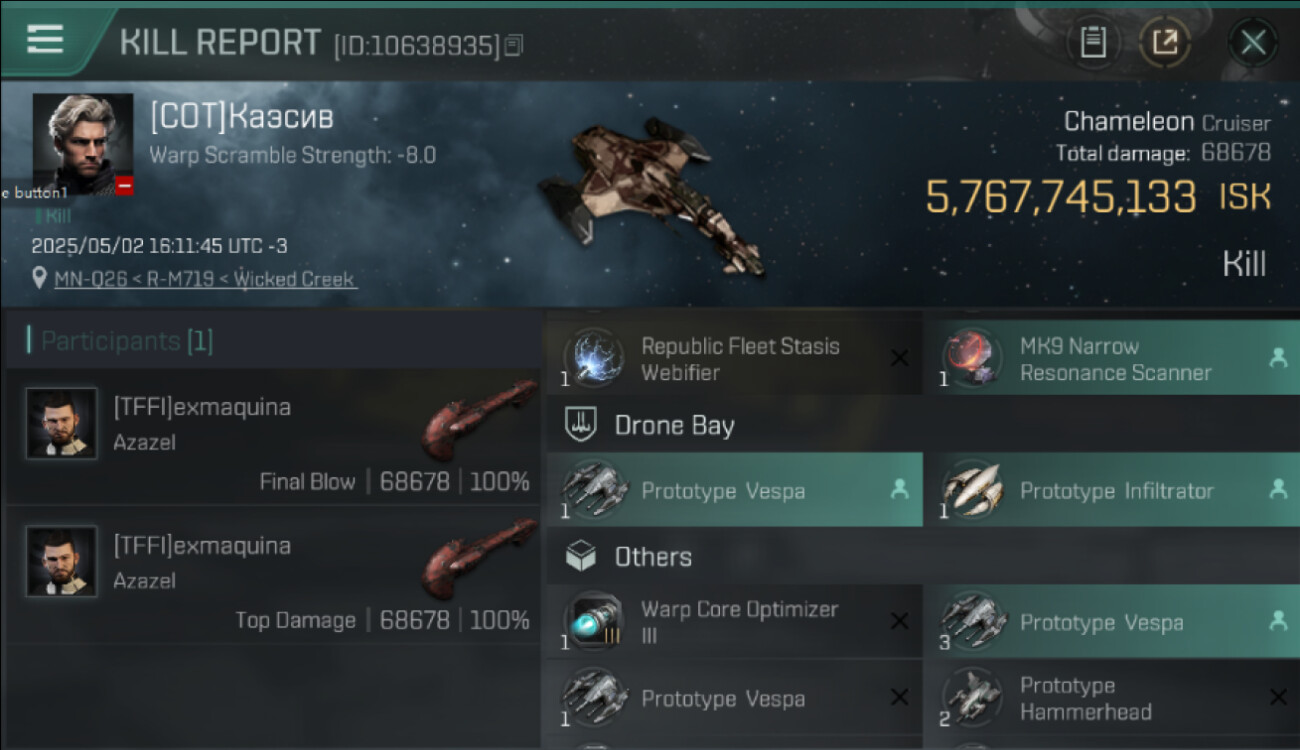The height and width of the screenshot is (750, 1300).
Task: Open the clipboard report icon
Action: 1093,43
